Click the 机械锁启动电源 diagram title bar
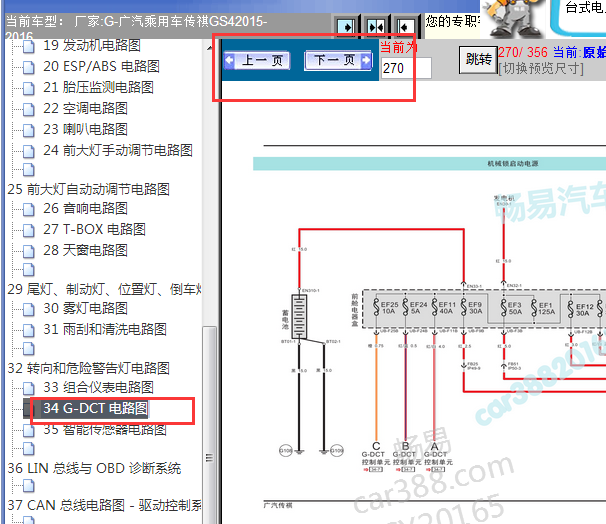This screenshot has height=524, width=606. pos(429,163)
